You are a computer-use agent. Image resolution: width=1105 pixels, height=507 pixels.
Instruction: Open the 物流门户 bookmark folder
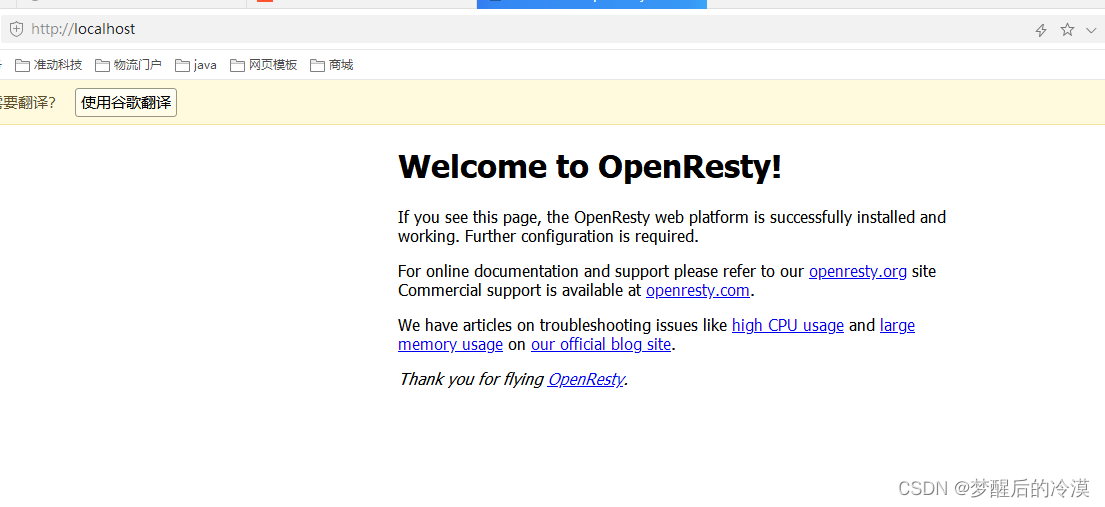pos(129,66)
